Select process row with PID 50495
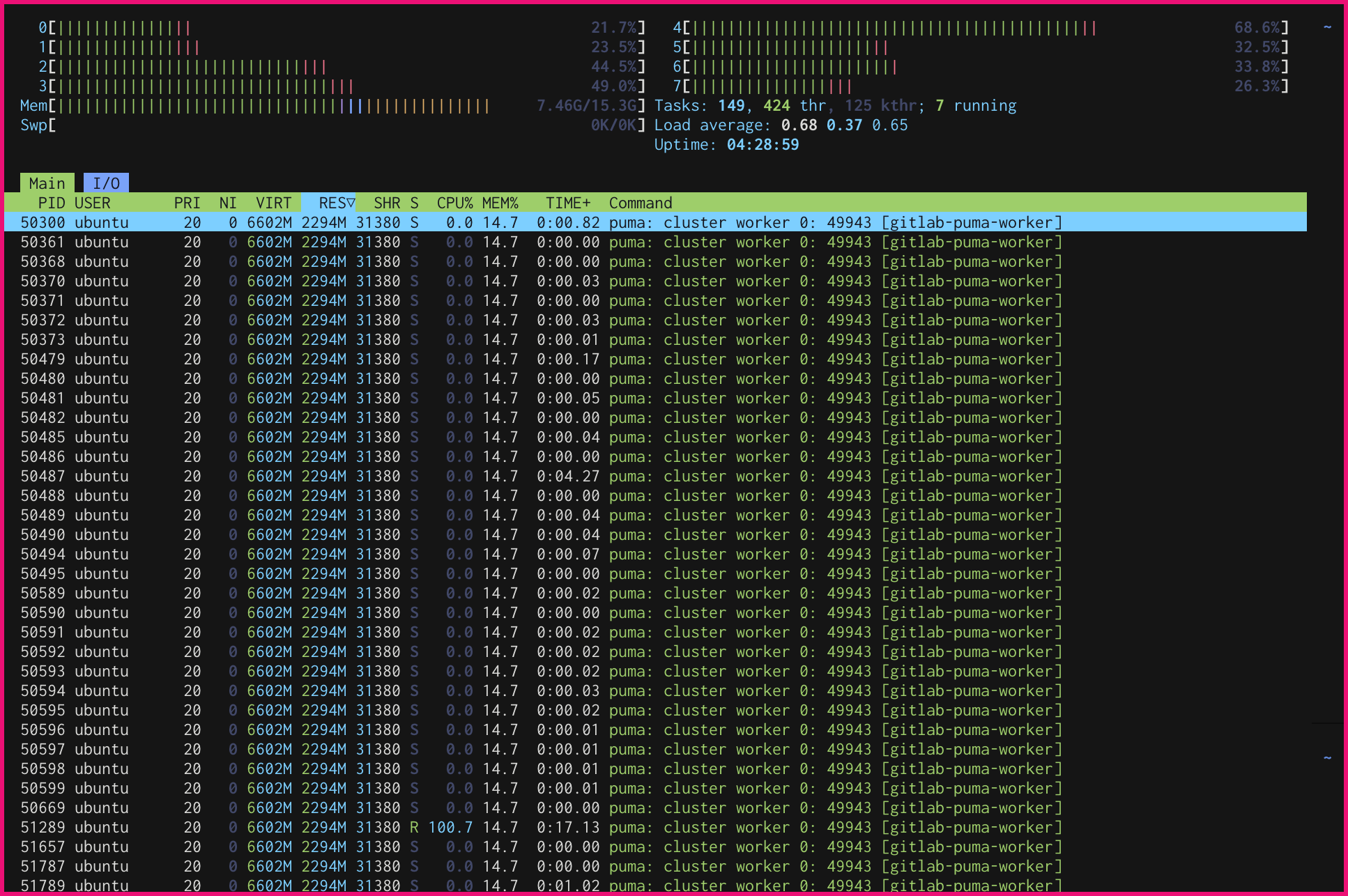The height and width of the screenshot is (896, 1348). pos(655,573)
